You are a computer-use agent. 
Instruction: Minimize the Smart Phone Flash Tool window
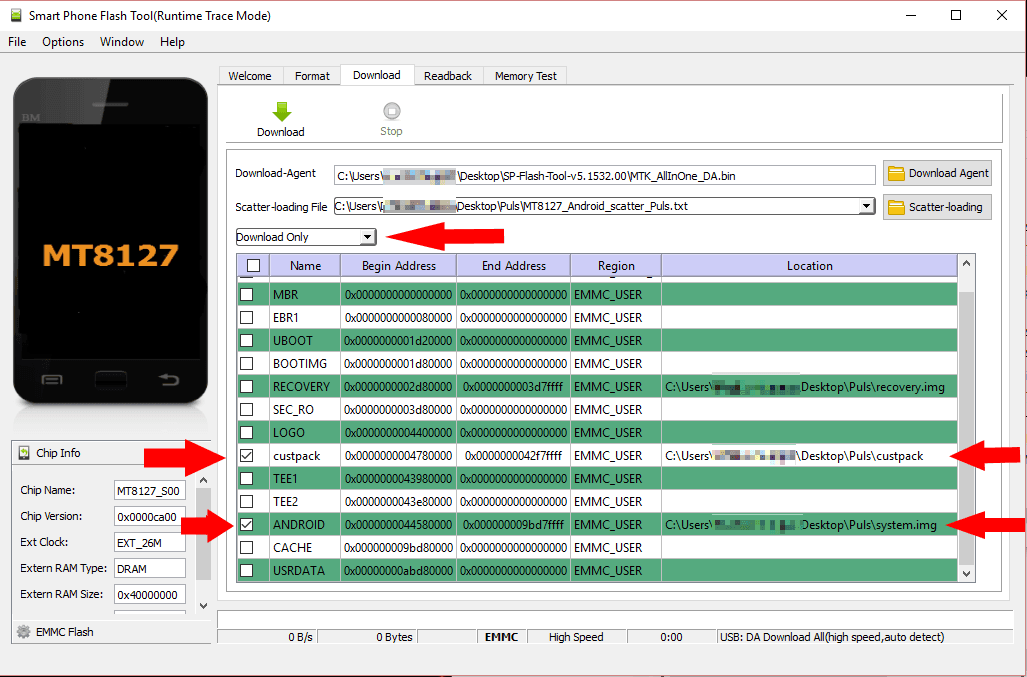click(x=911, y=15)
